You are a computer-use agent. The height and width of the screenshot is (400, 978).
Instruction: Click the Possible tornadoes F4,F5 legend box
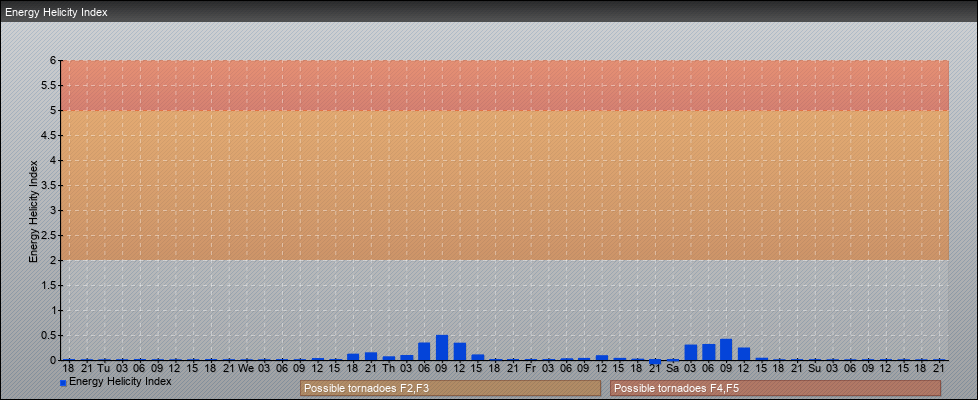[x=775, y=388]
